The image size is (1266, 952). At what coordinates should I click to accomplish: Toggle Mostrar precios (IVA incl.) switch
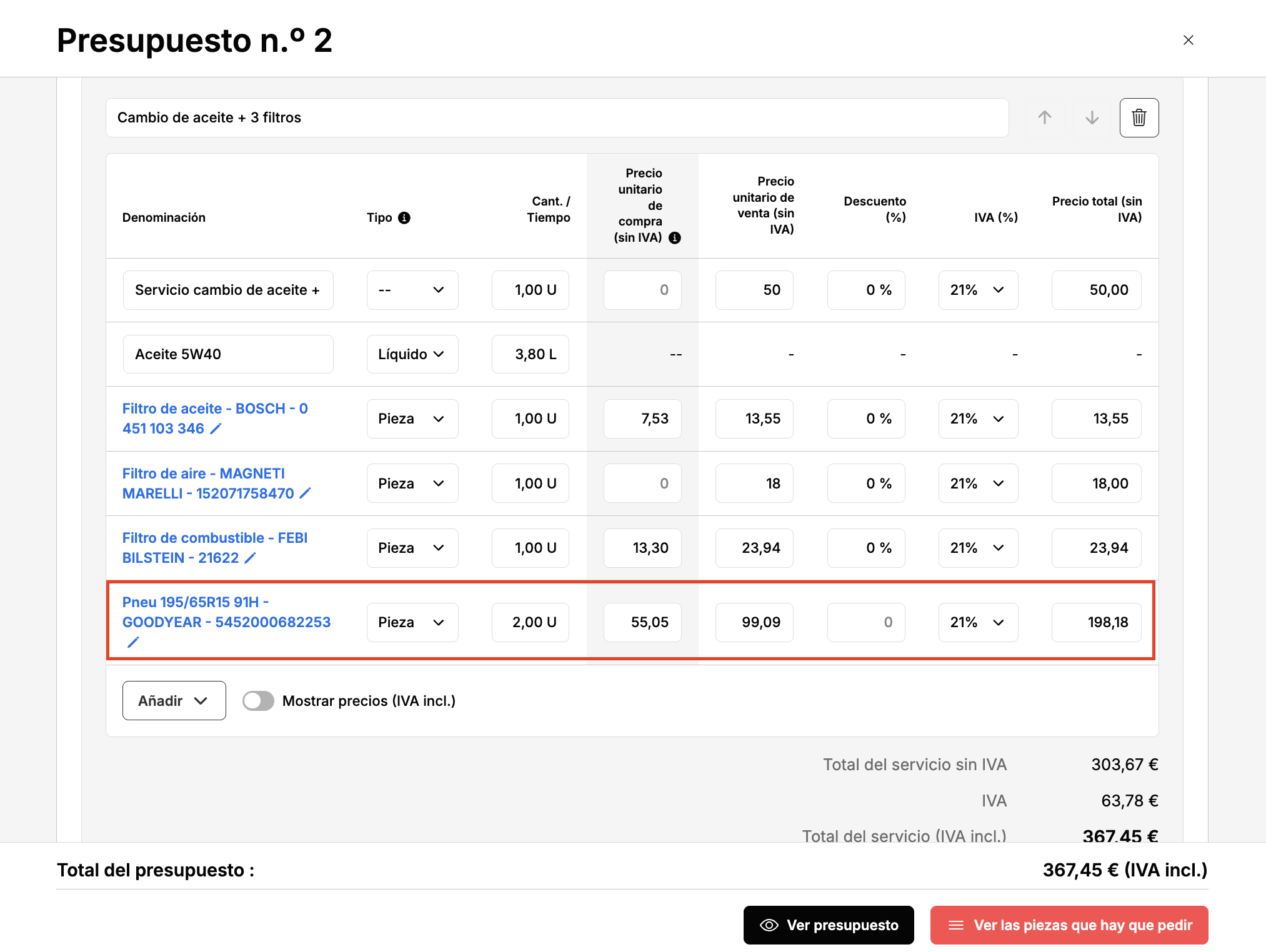258,701
